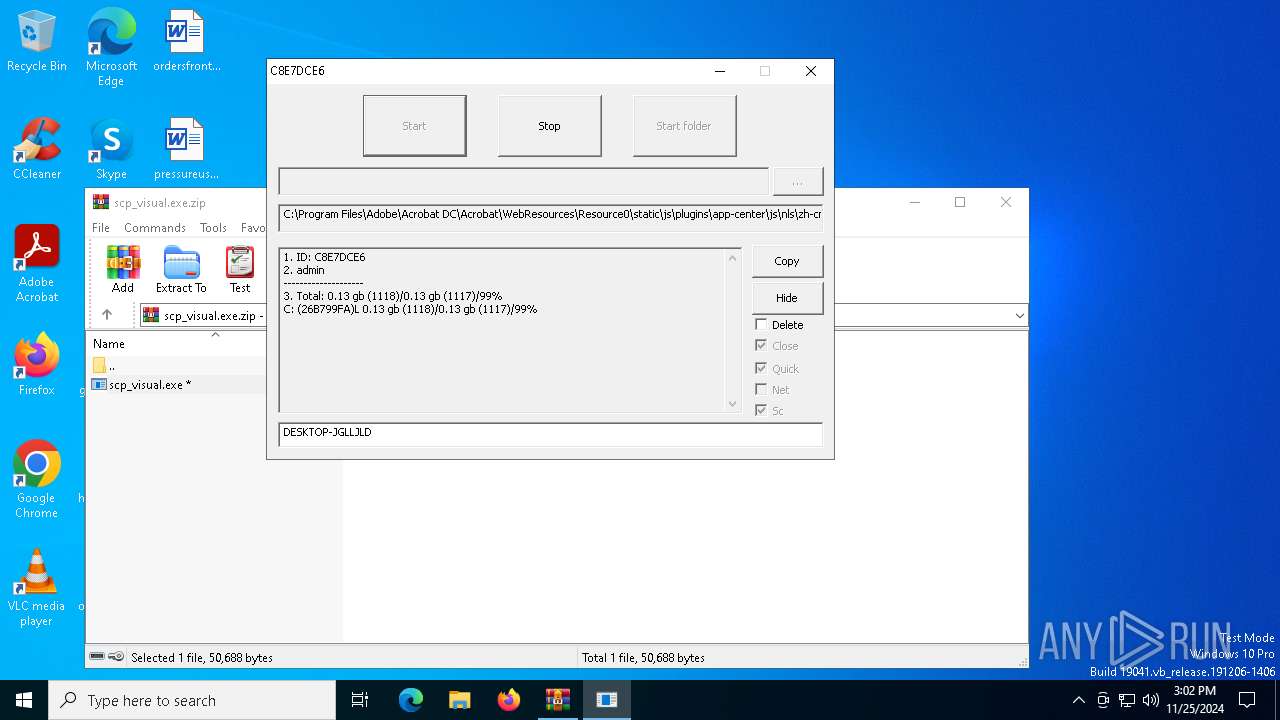Click the Stop button
The width and height of the screenshot is (1280, 720).
coord(549,126)
